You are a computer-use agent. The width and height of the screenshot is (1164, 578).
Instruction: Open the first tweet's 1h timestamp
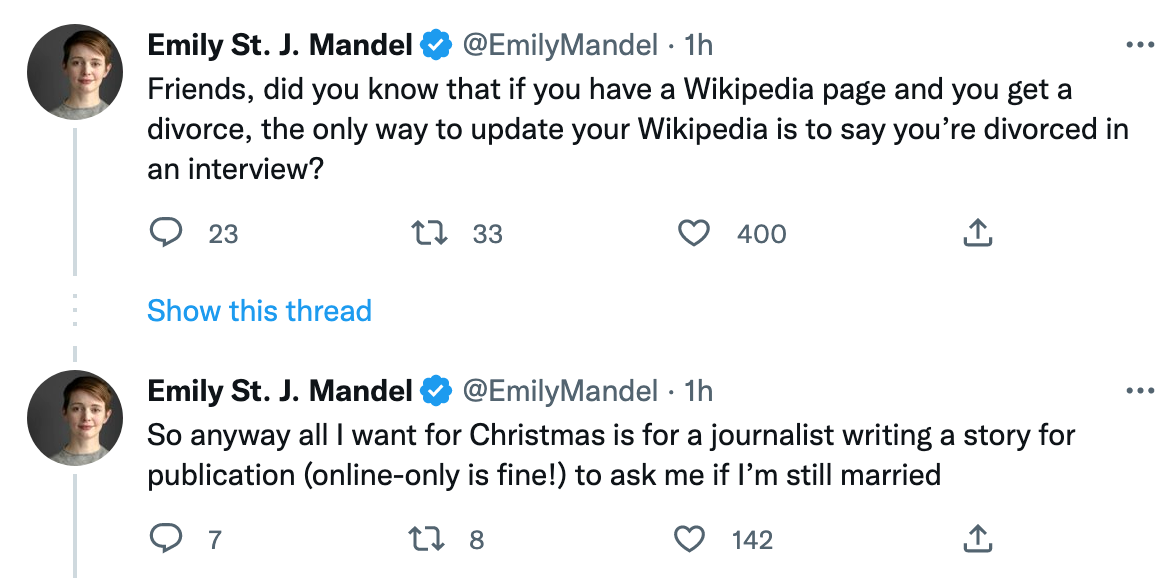696,42
